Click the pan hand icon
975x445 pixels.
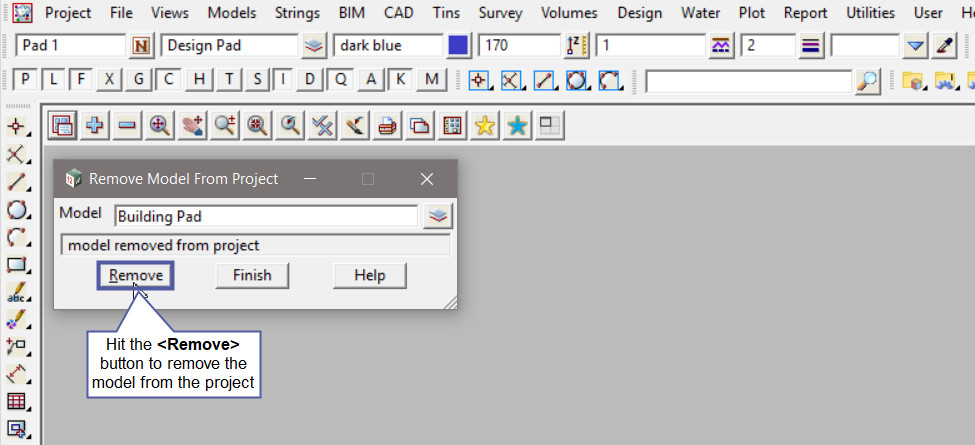tap(193, 126)
